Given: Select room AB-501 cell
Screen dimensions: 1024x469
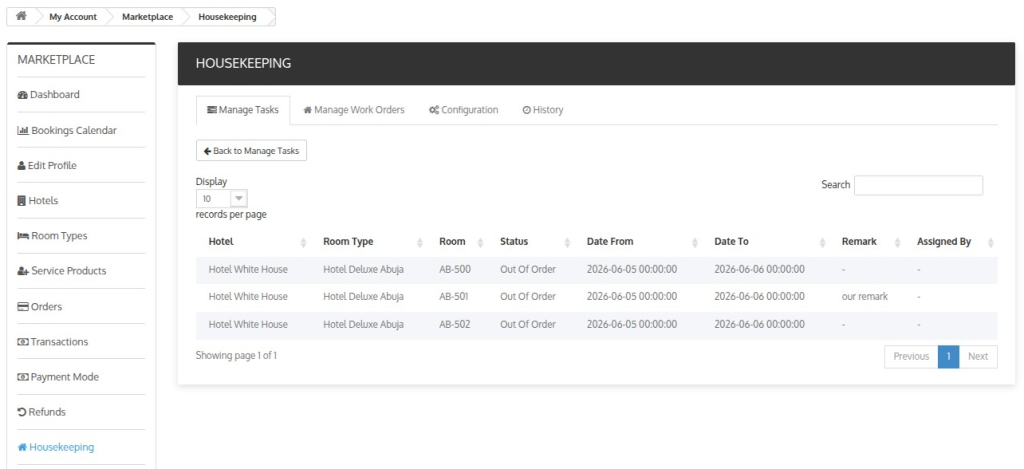Looking at the screenshot, I should pos(455,297).
